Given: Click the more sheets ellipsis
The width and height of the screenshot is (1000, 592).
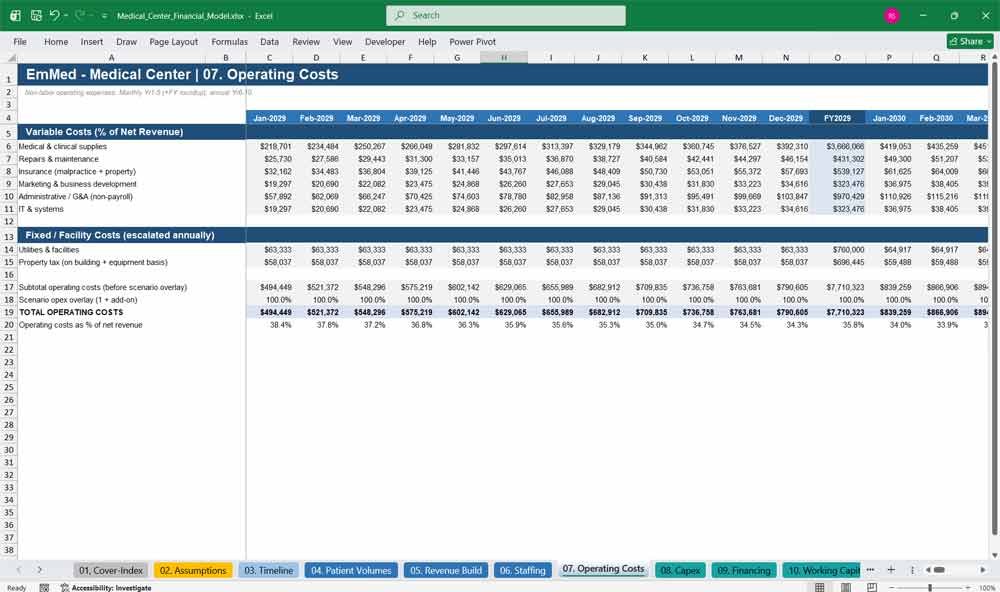Looking at the screenshot, I should click(871, 570).
